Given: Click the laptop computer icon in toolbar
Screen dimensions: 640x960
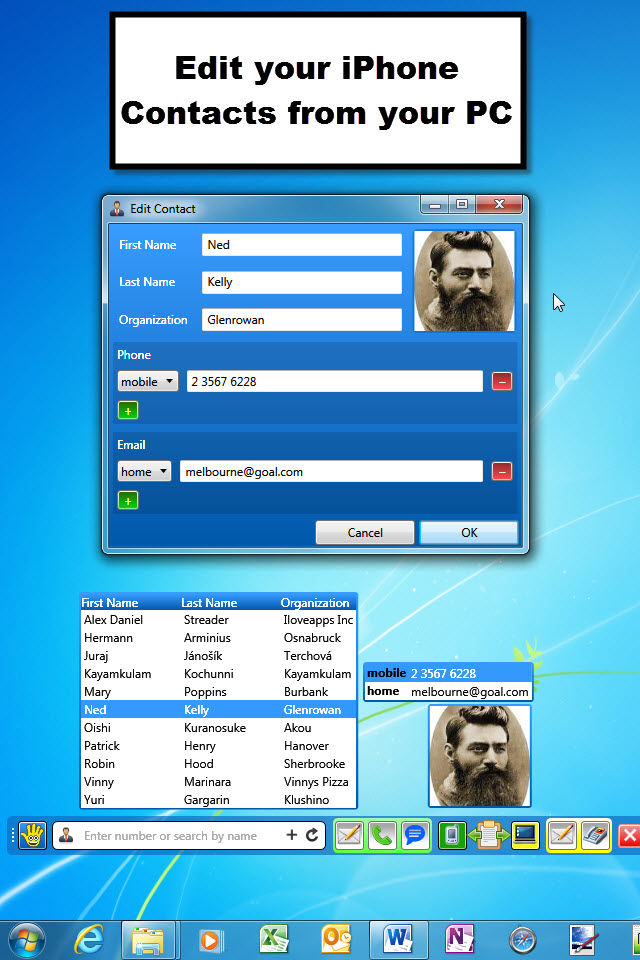Looking at the screenshot, I should click(x=525, y=835).
